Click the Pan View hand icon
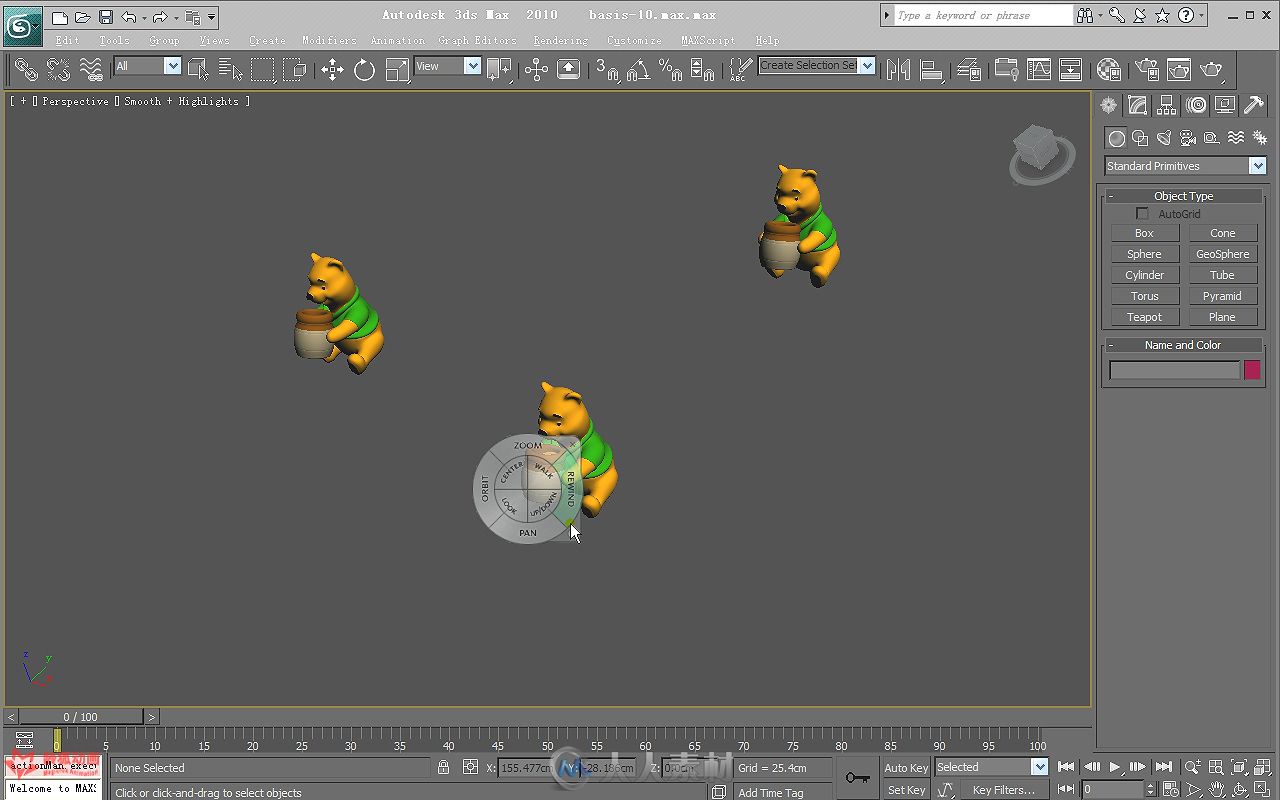Screen dimensions: 1280x800 pos(1215,790)
